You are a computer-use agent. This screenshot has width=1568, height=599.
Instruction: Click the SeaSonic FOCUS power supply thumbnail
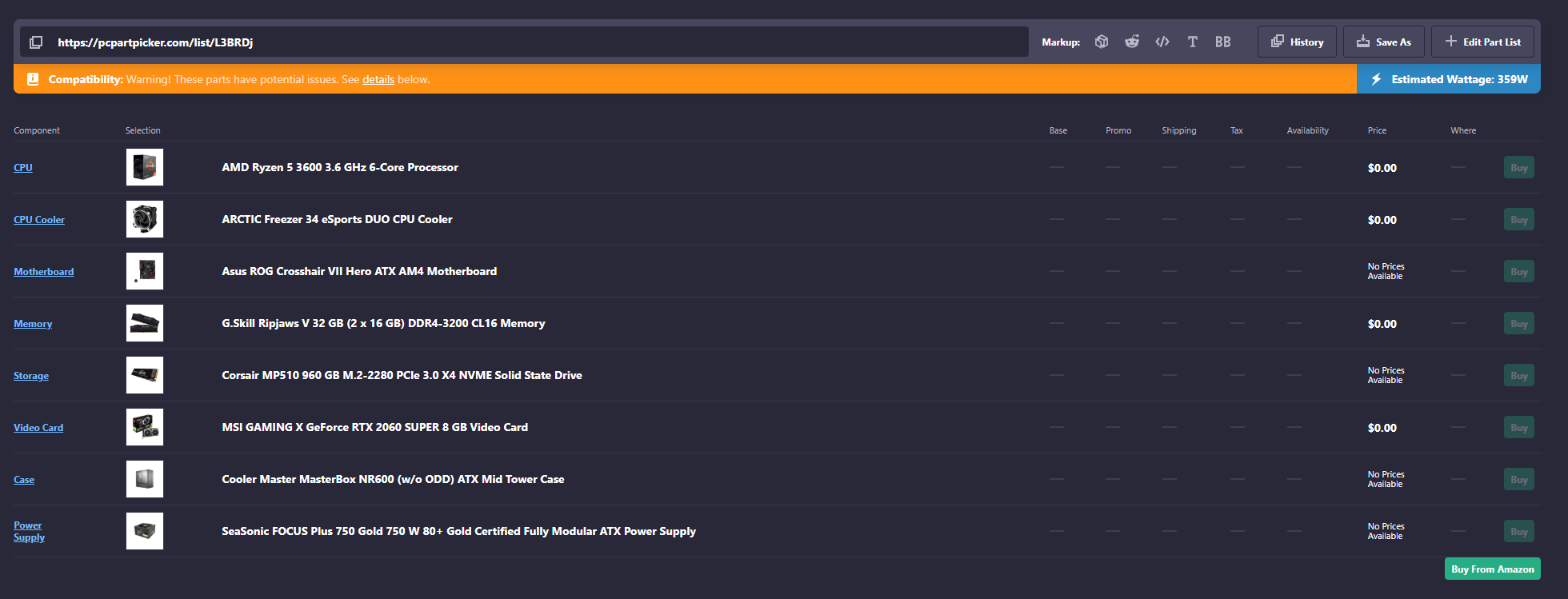[x=145, y=531]
